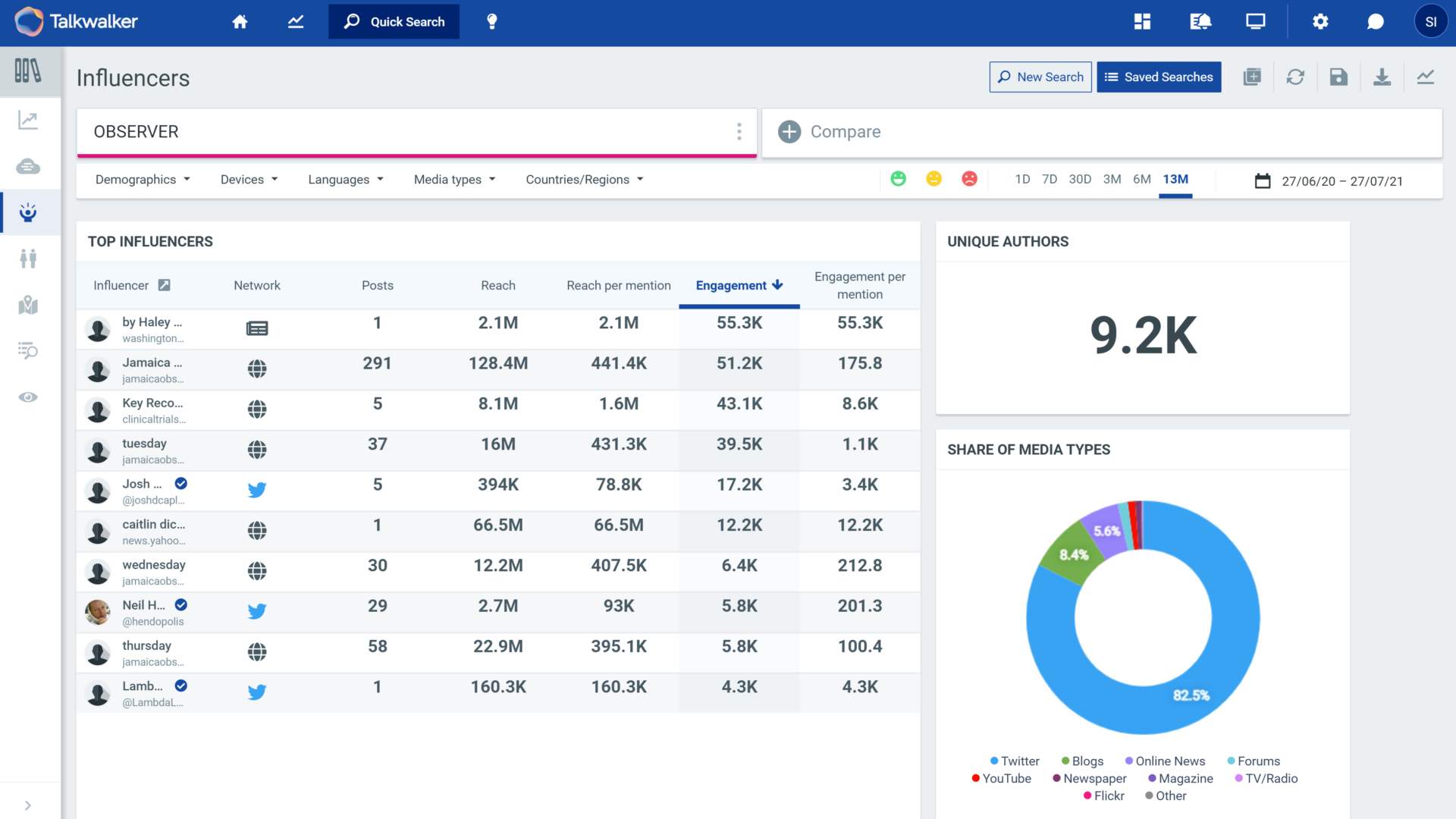The image size is (1456, 819).
Task: Click the Quick Search button
Action: pos(394,21)
